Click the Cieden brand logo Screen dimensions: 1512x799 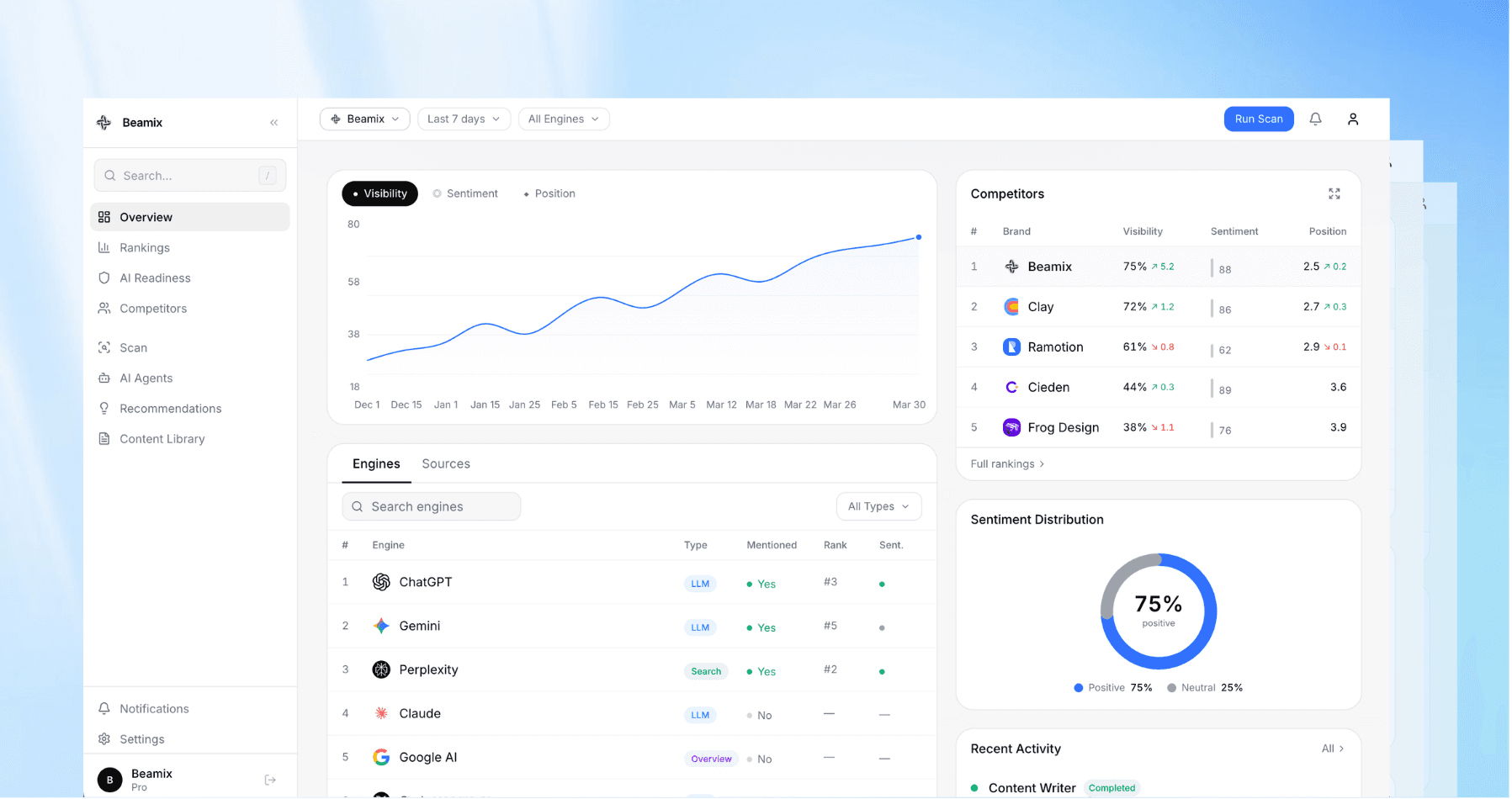1013,388
